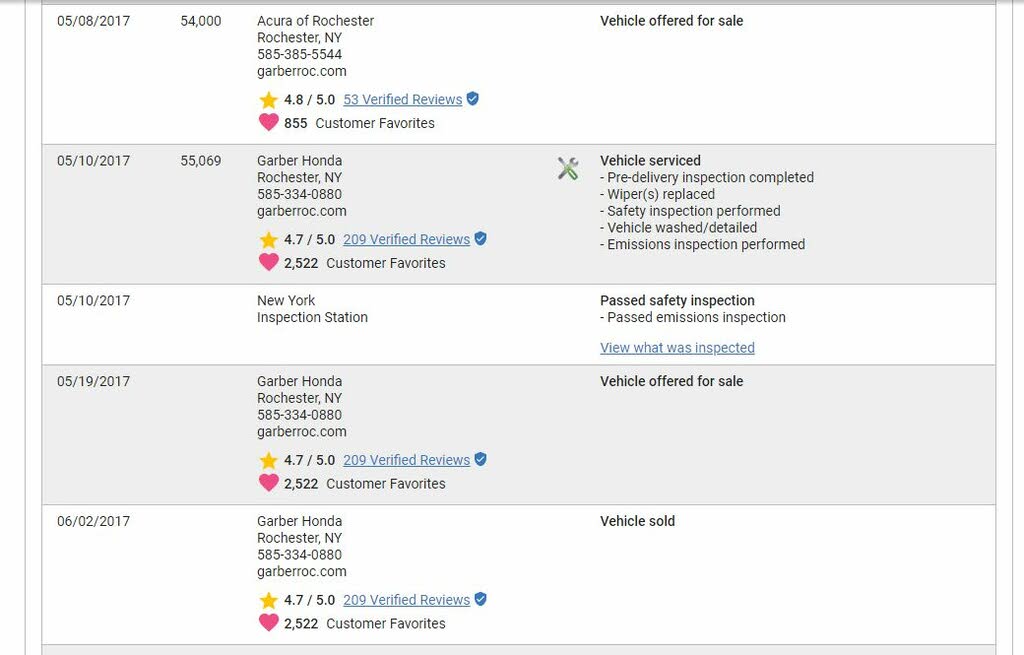Click the star icon in the 05/19/2017 offered for sale row
Viewport: 1024px width, 655px height.
coord(268,460)
